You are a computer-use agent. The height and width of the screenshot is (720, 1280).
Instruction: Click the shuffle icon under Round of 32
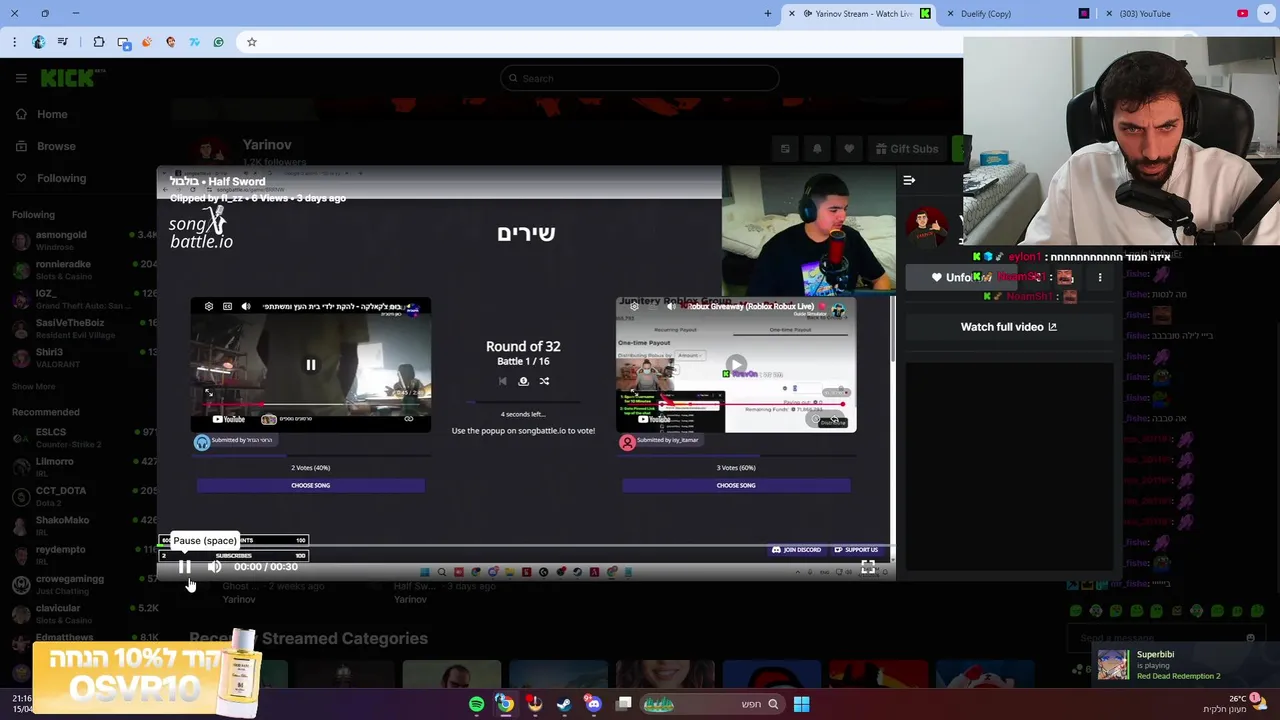coord(544,381)
